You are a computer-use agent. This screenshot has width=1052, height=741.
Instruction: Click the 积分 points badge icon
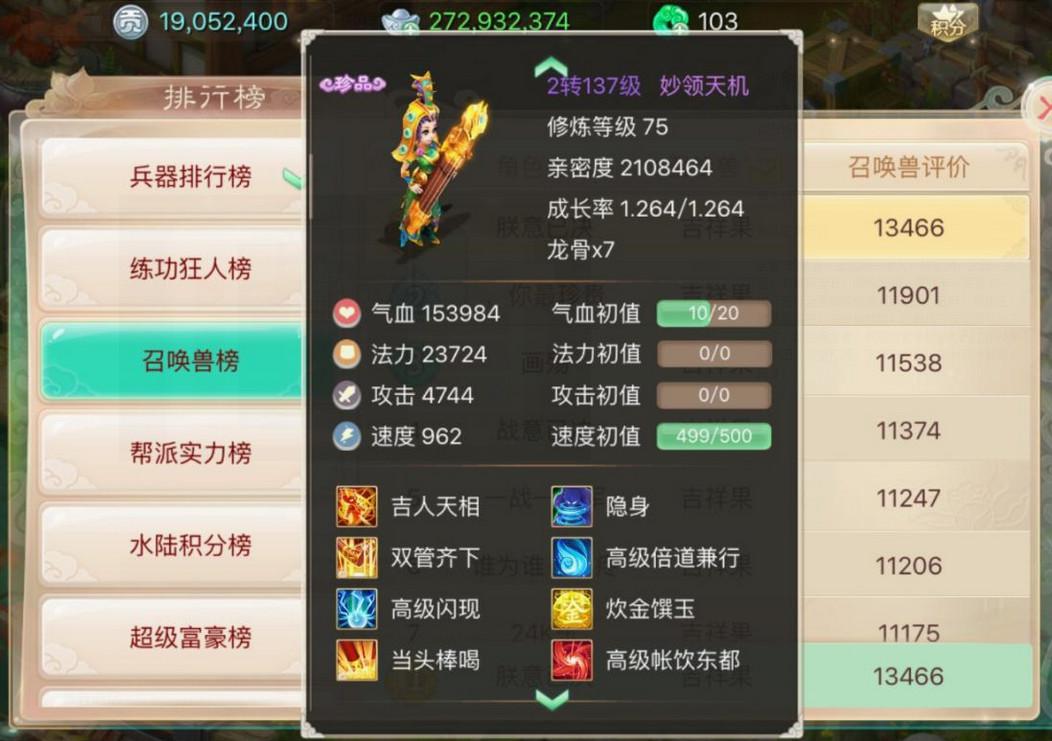click(x=947, y=23)
